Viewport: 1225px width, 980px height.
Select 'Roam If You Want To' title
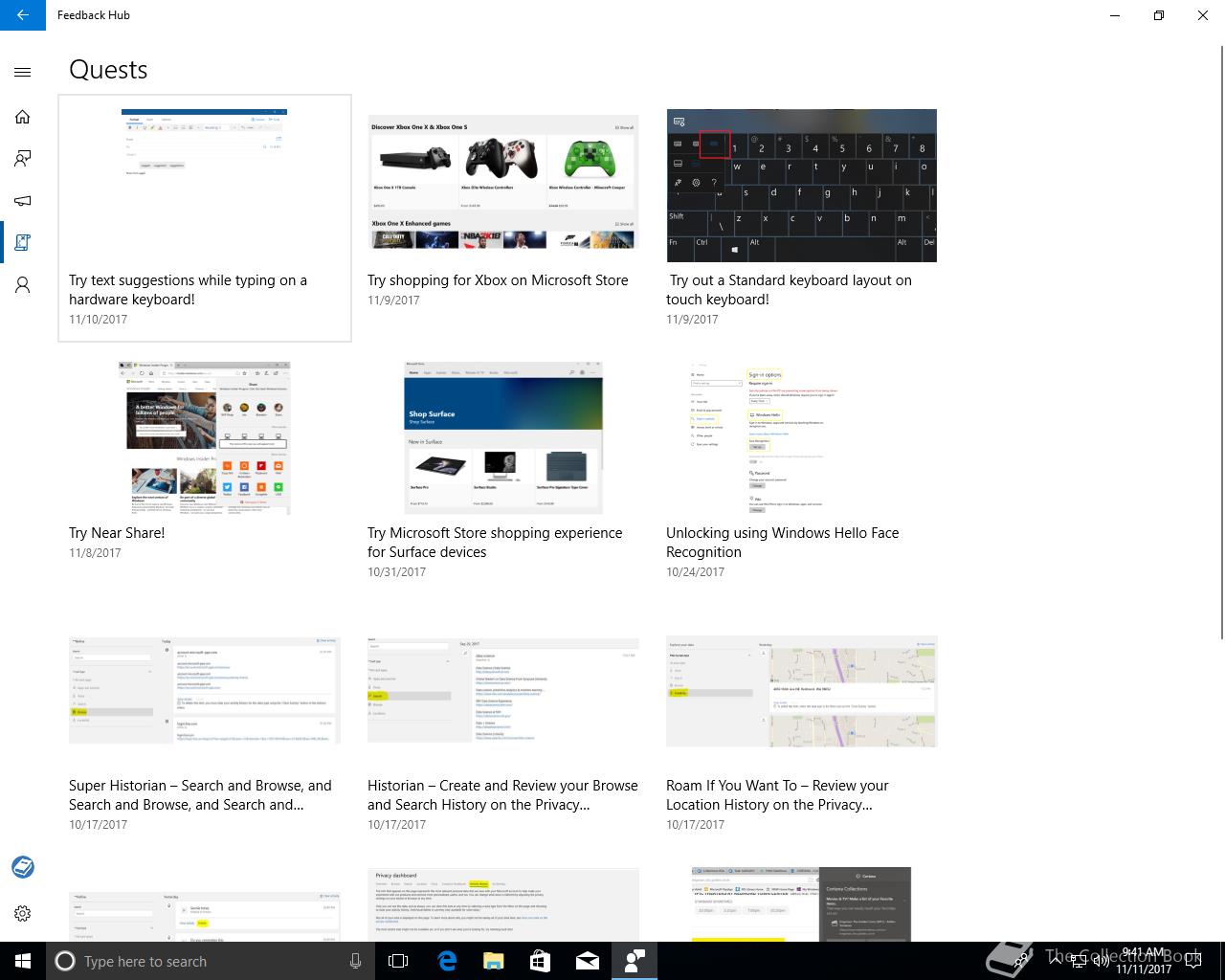pyautogui.click(x=777, y=795)
